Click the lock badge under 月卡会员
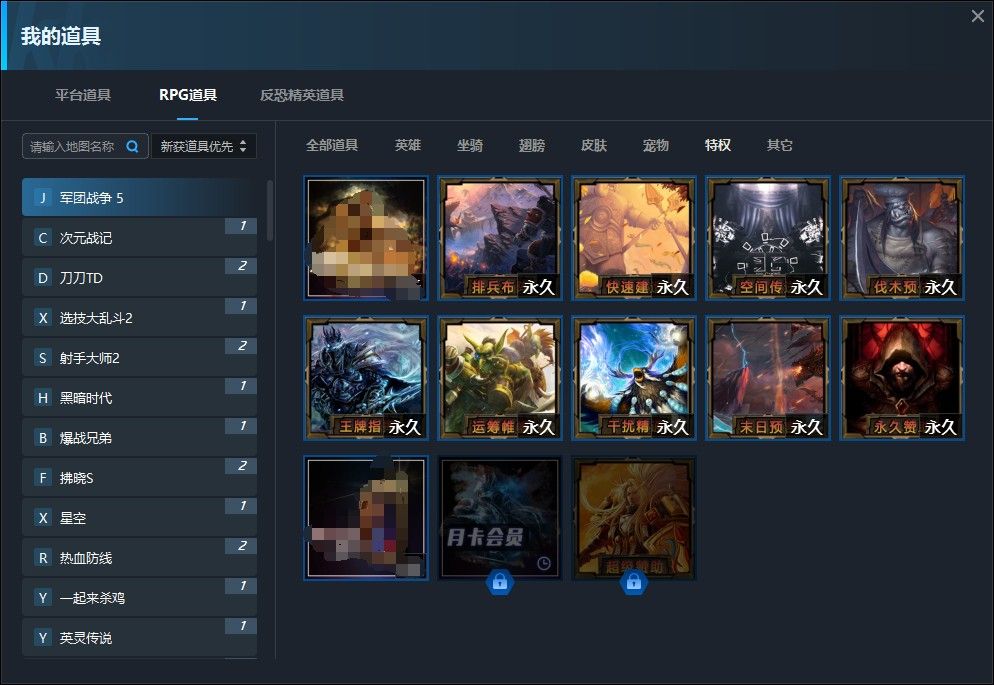This screenshot has width=994, height=685. point(500,582)
